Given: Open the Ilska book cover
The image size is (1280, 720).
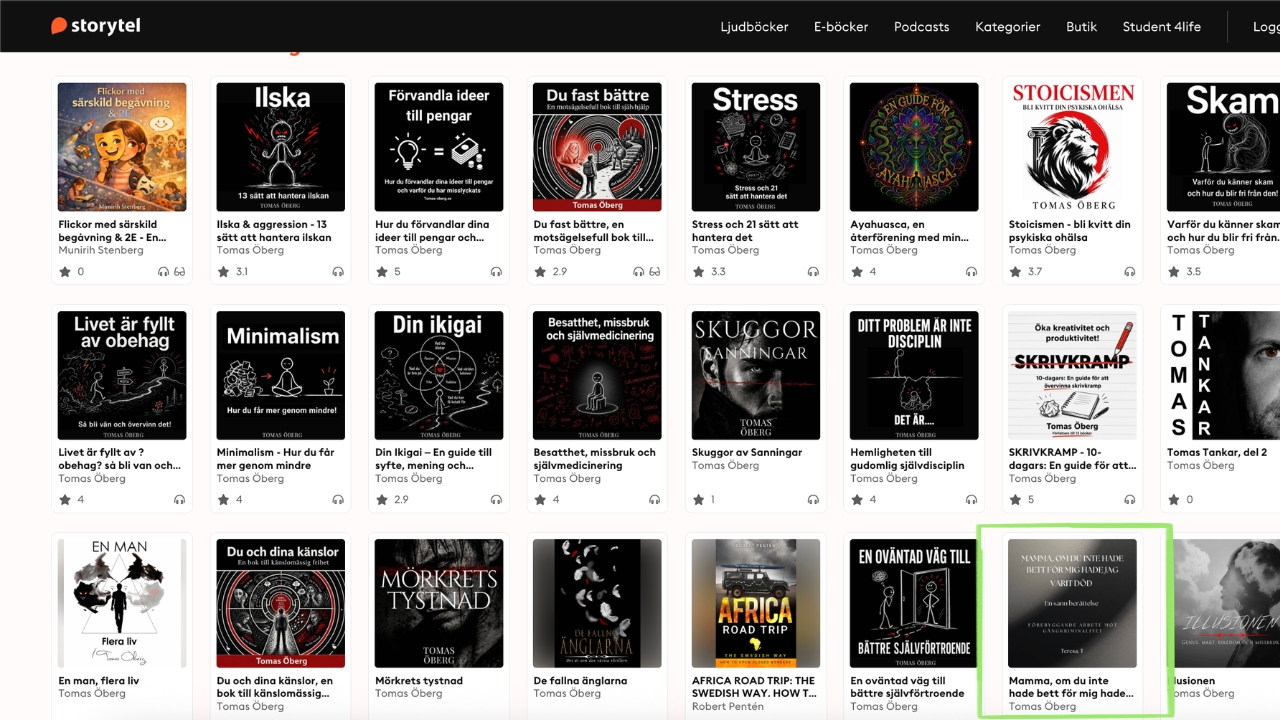Looking at the screenshot, I should pos(281,147).
